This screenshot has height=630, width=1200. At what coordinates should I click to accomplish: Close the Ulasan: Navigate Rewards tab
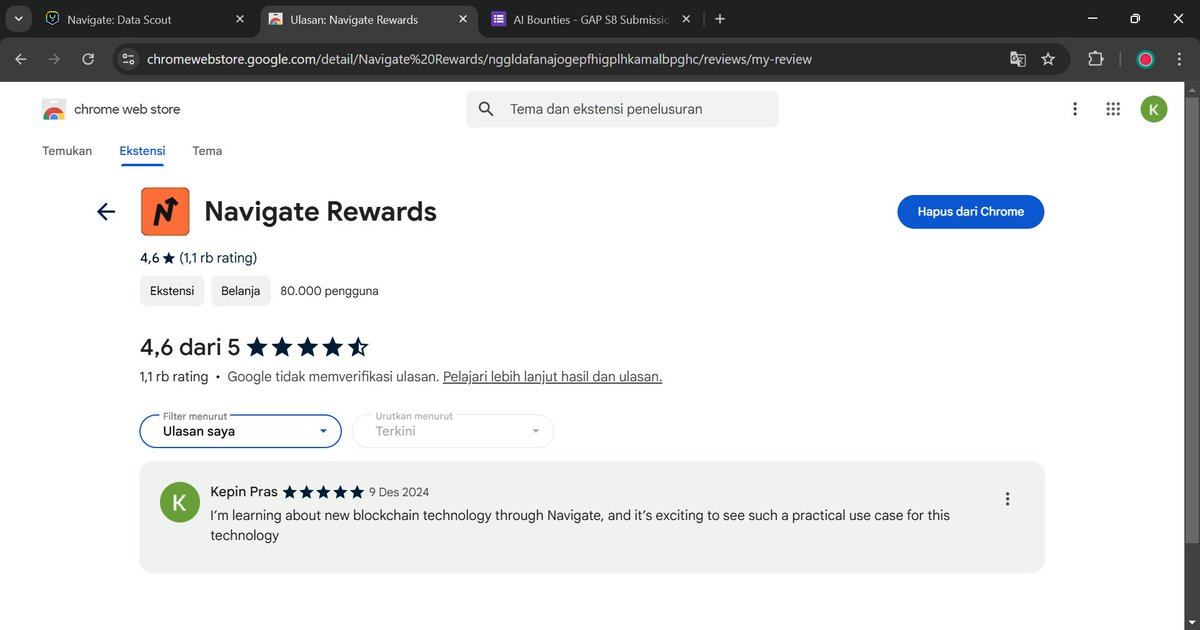463,19
